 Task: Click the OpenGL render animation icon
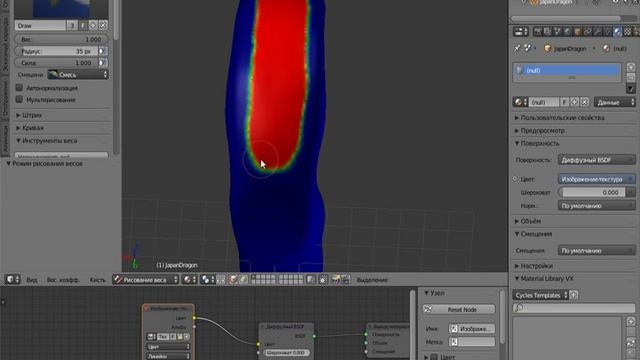pyautogui.click(x=345, y=280)
